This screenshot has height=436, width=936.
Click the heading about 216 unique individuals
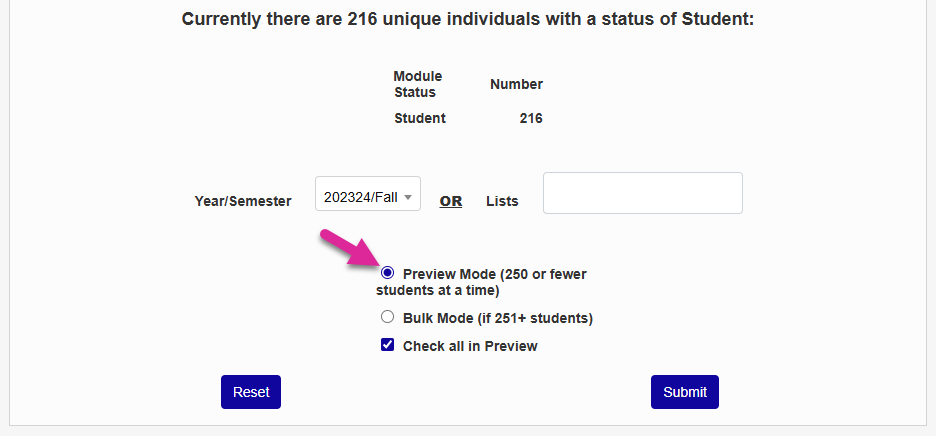467,19
